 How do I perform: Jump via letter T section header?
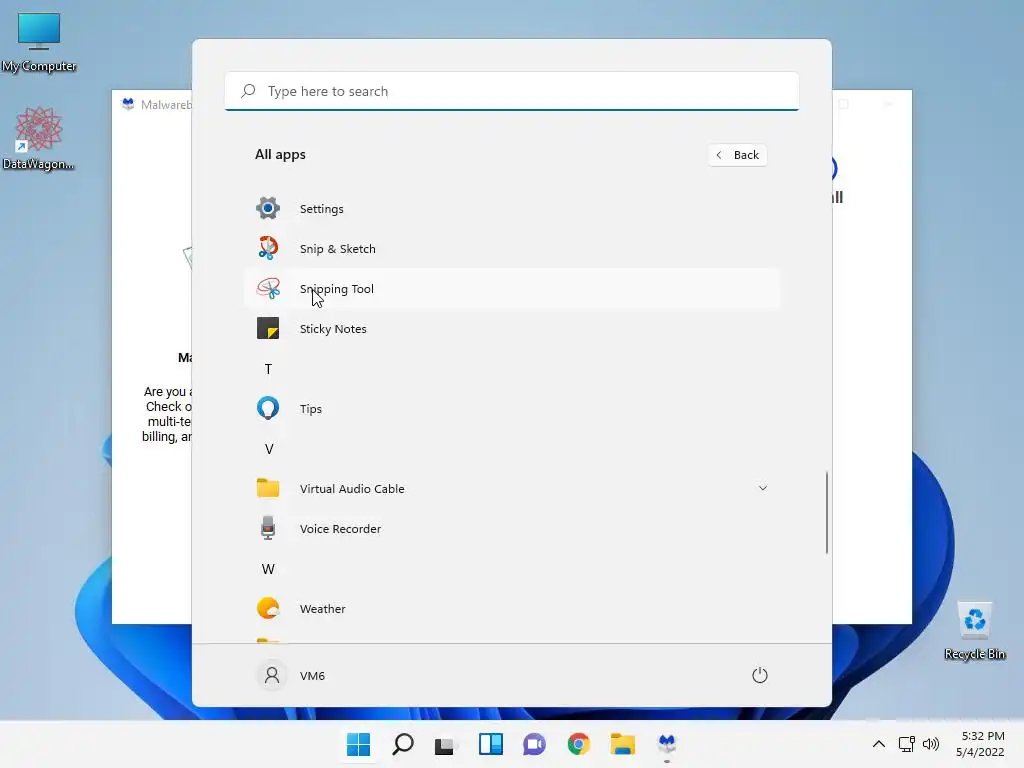(268, 369)
